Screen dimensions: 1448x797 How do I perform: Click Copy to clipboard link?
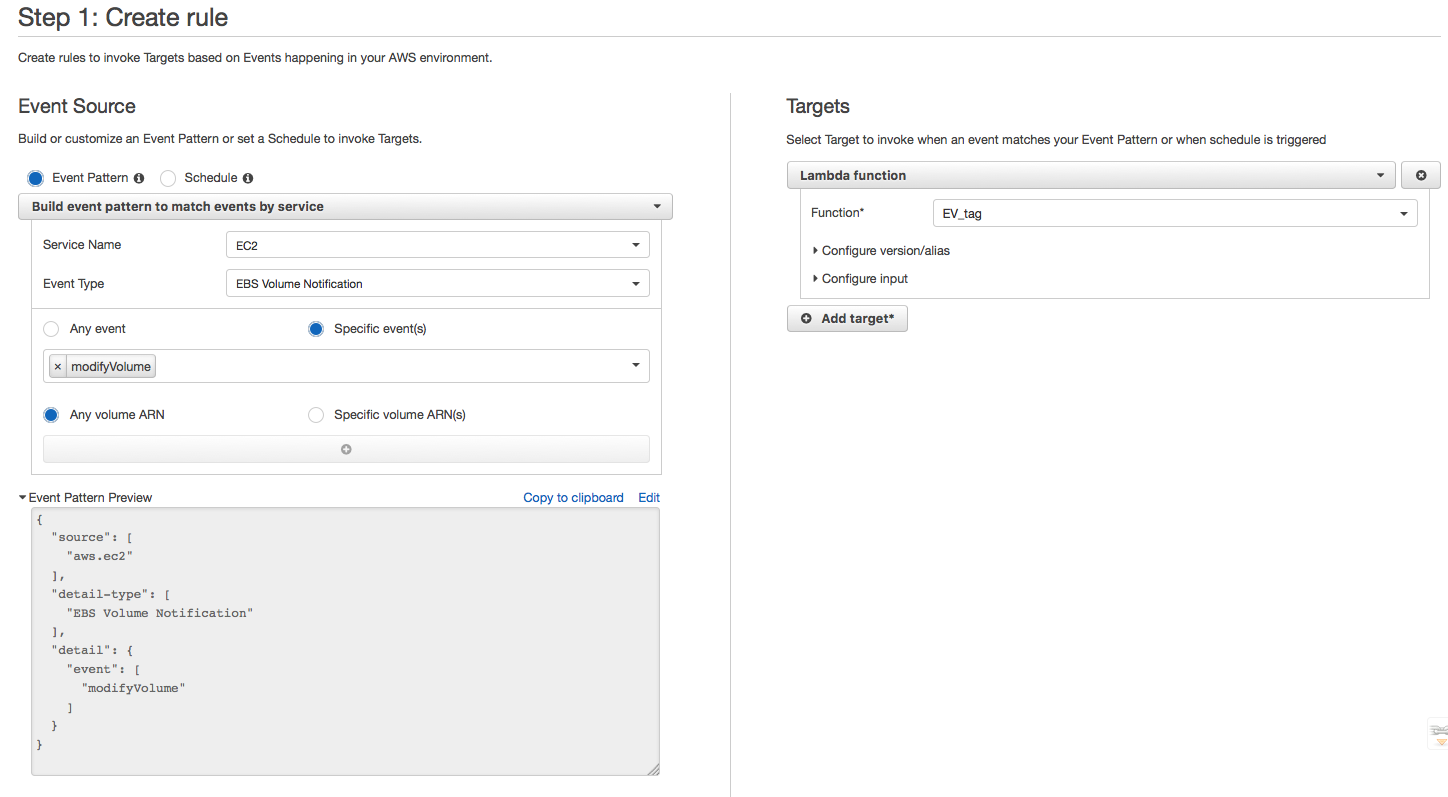pos(573,498)
